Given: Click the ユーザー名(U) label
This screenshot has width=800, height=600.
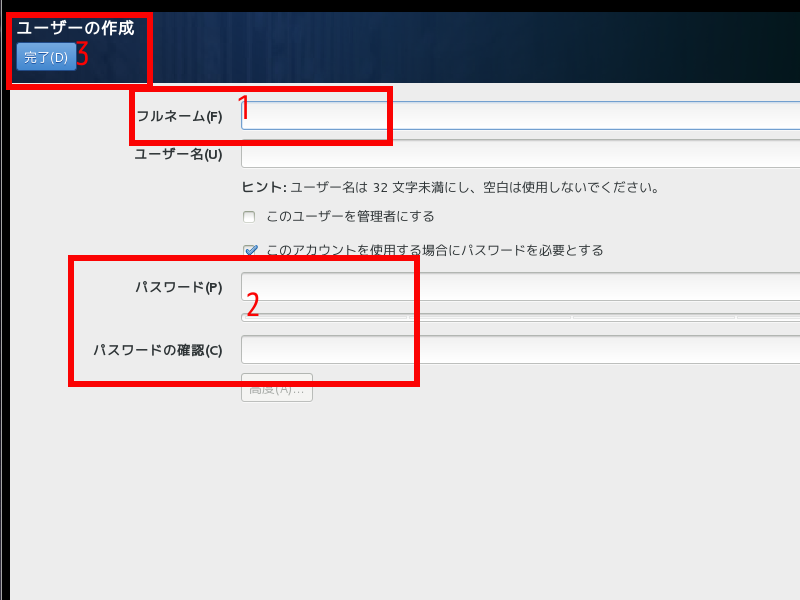Looking at the screenshot, I should coord(178,155).
